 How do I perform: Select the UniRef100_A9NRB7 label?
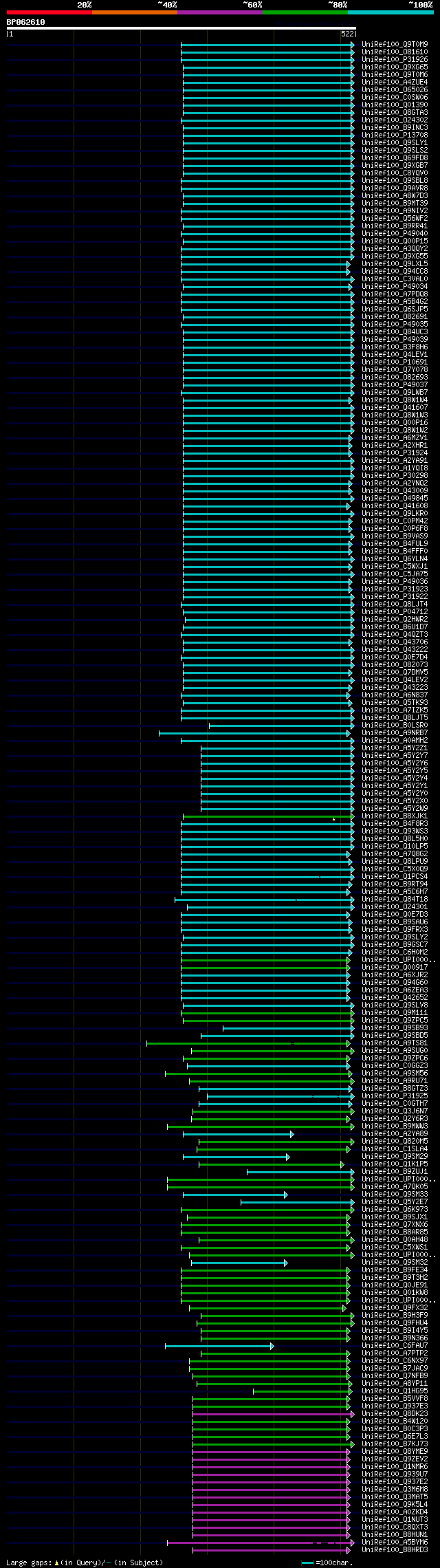click(395, 733)
